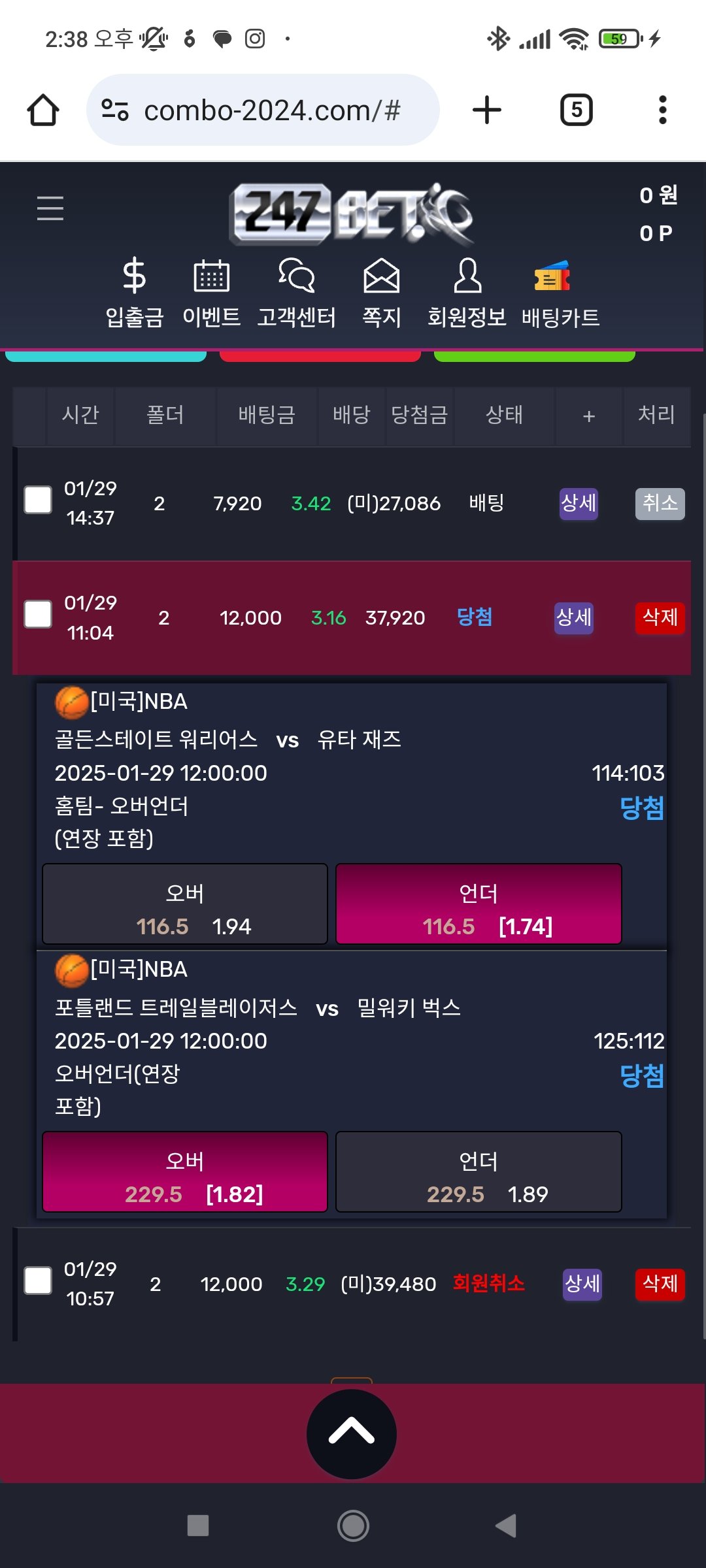Check the 14:37 bet row checkbox
The height and width of the screenshot is (1568, 706).
click(x=38, y=500)
